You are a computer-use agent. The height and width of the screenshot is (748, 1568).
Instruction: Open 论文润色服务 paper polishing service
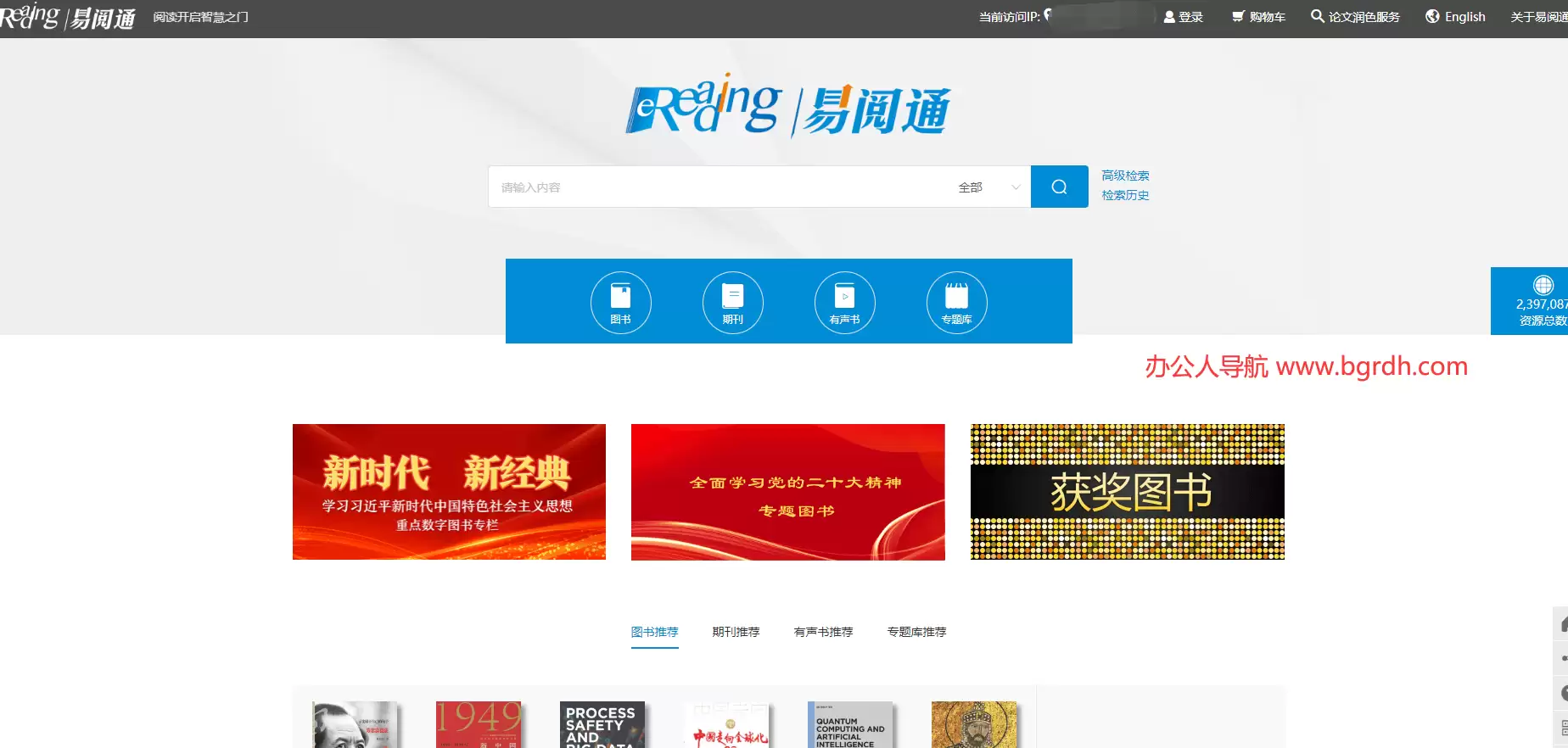pyautogui.click(x=1355, y=17)
